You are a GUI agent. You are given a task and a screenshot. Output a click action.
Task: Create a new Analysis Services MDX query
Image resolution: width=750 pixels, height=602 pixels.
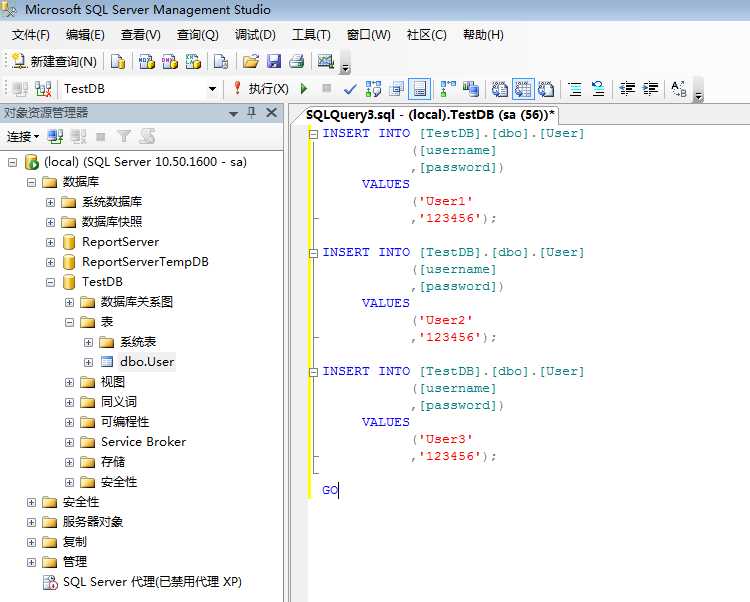tap(147, 62)
